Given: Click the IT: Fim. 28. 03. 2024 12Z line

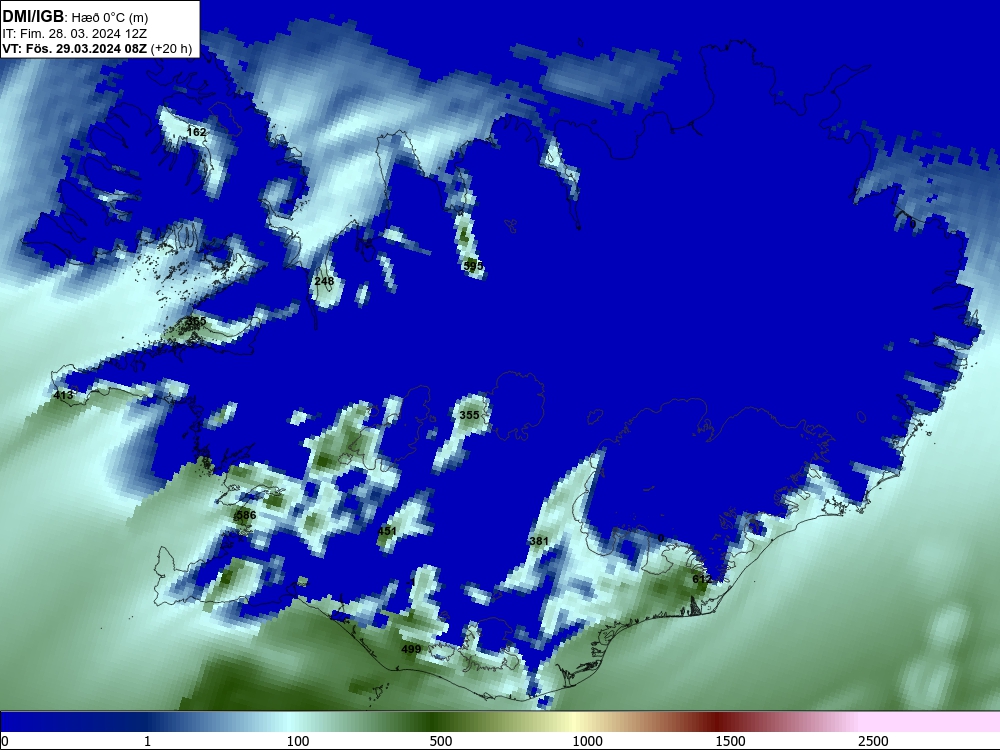Looking at the screenshot, I should coord(75,34).
